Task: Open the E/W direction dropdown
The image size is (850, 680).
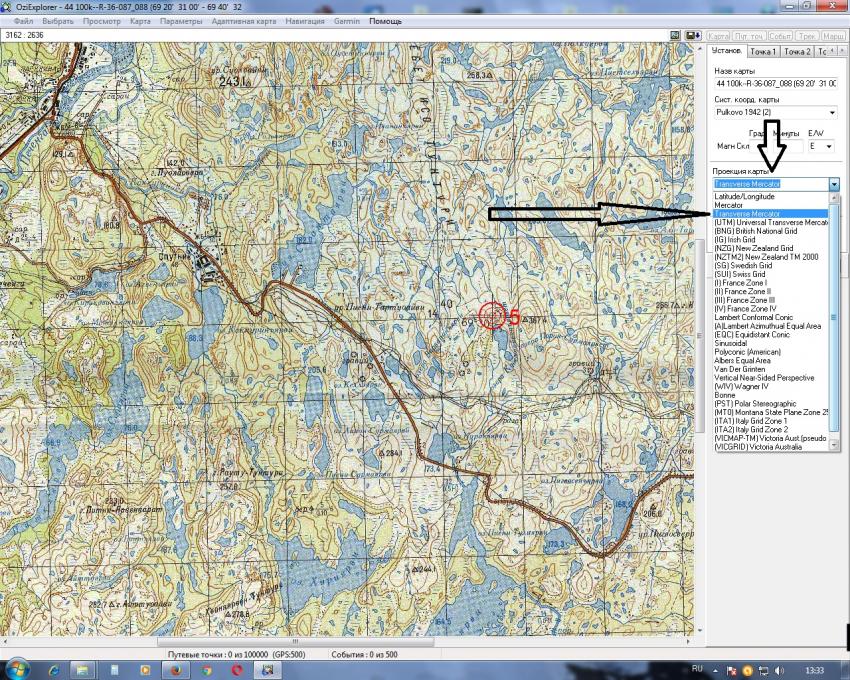Action: [829, 146]
